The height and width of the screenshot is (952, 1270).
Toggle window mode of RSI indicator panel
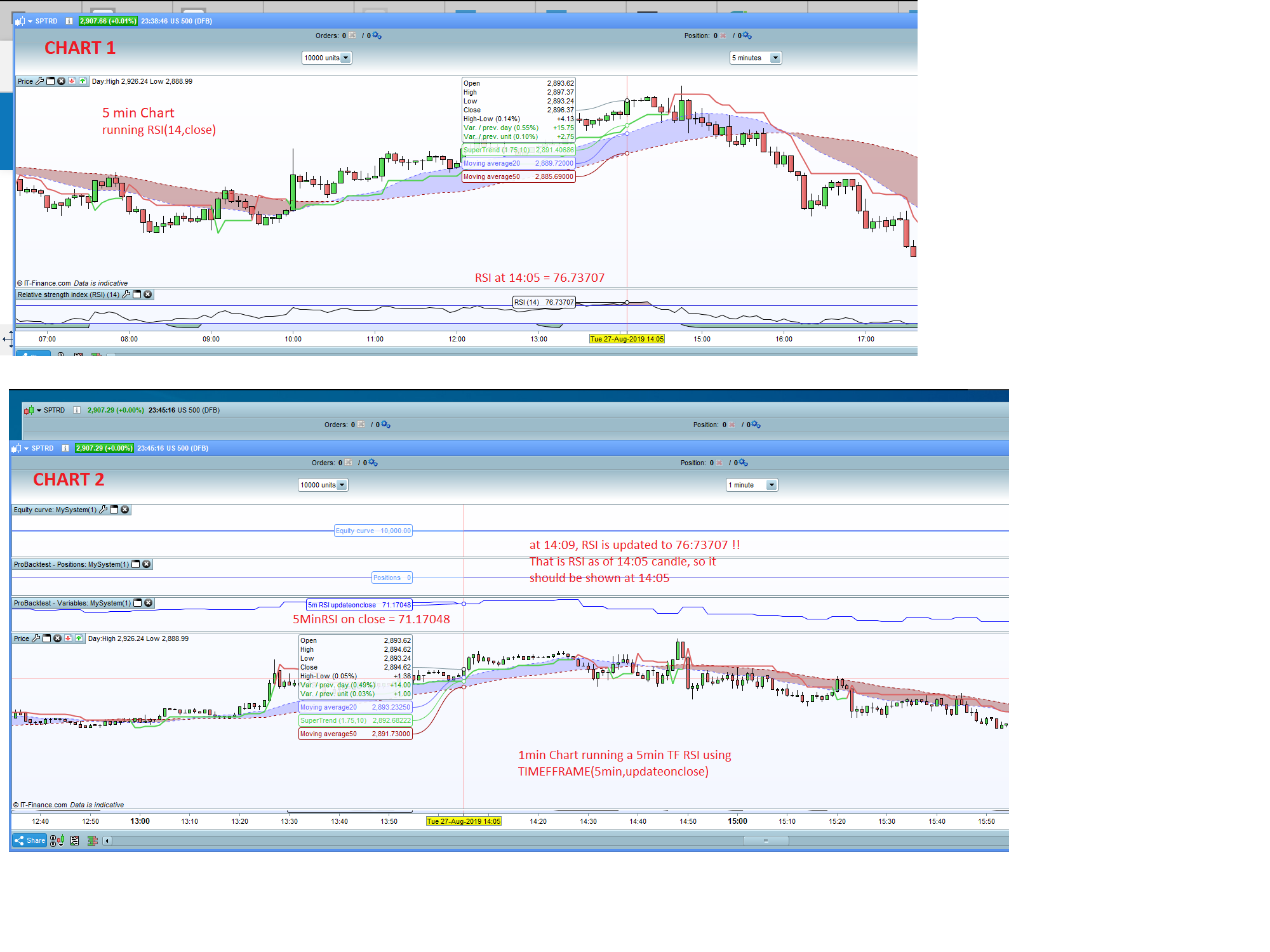pos(137,294)
